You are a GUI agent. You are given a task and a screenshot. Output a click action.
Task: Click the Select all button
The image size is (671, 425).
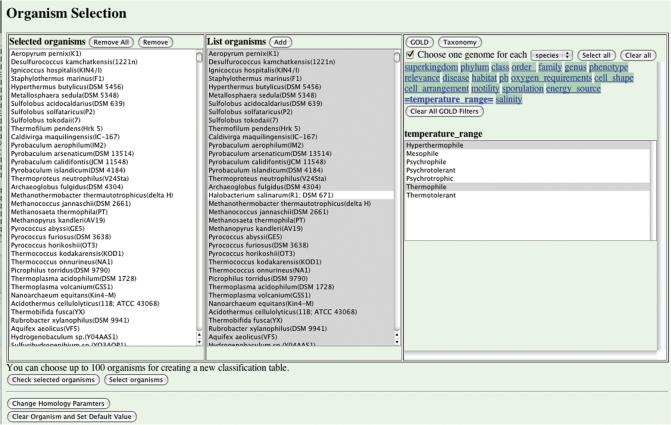[x=596, y=54]
